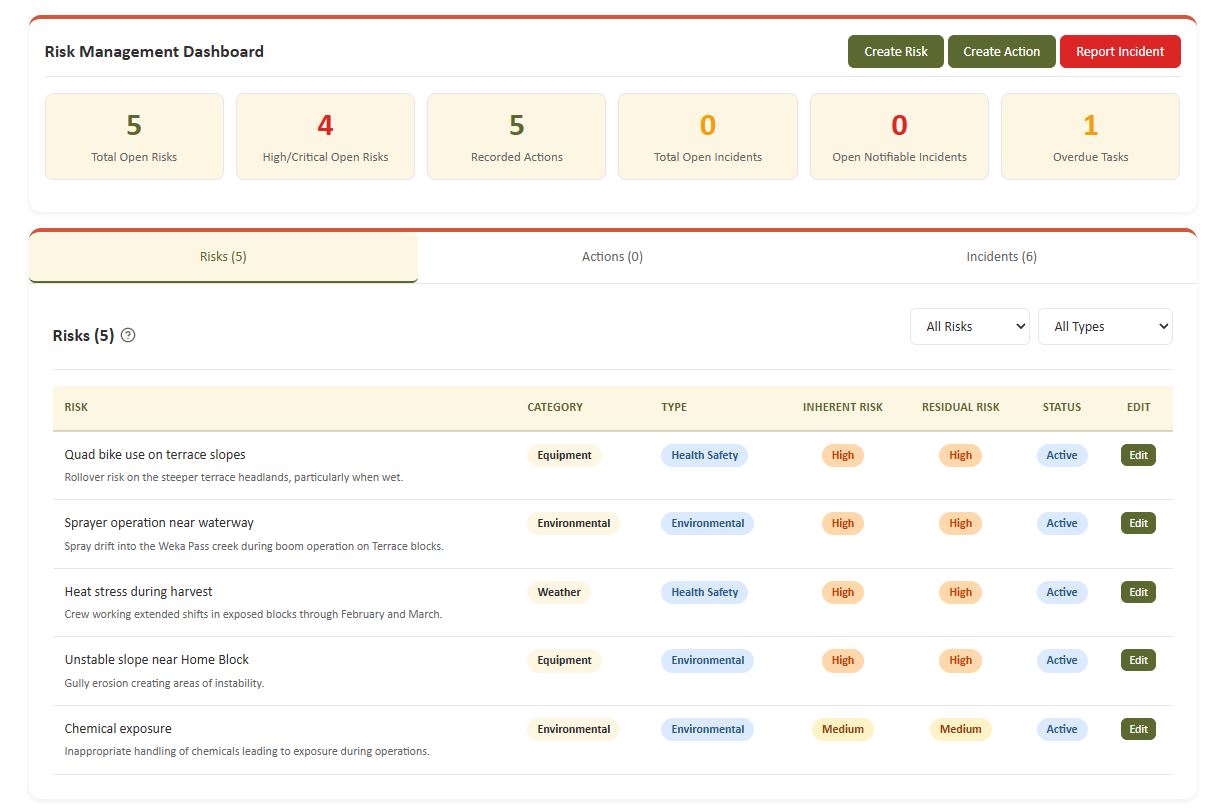This screenshot has width=1215, height=810.
Task: Click 'Heat stress during harvest' title
Action: coord(138,591)
